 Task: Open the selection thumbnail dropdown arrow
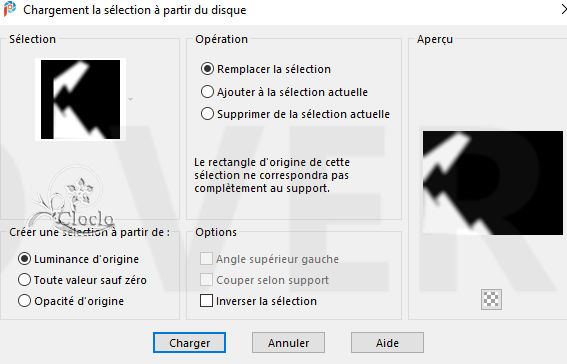pos(131,99)
